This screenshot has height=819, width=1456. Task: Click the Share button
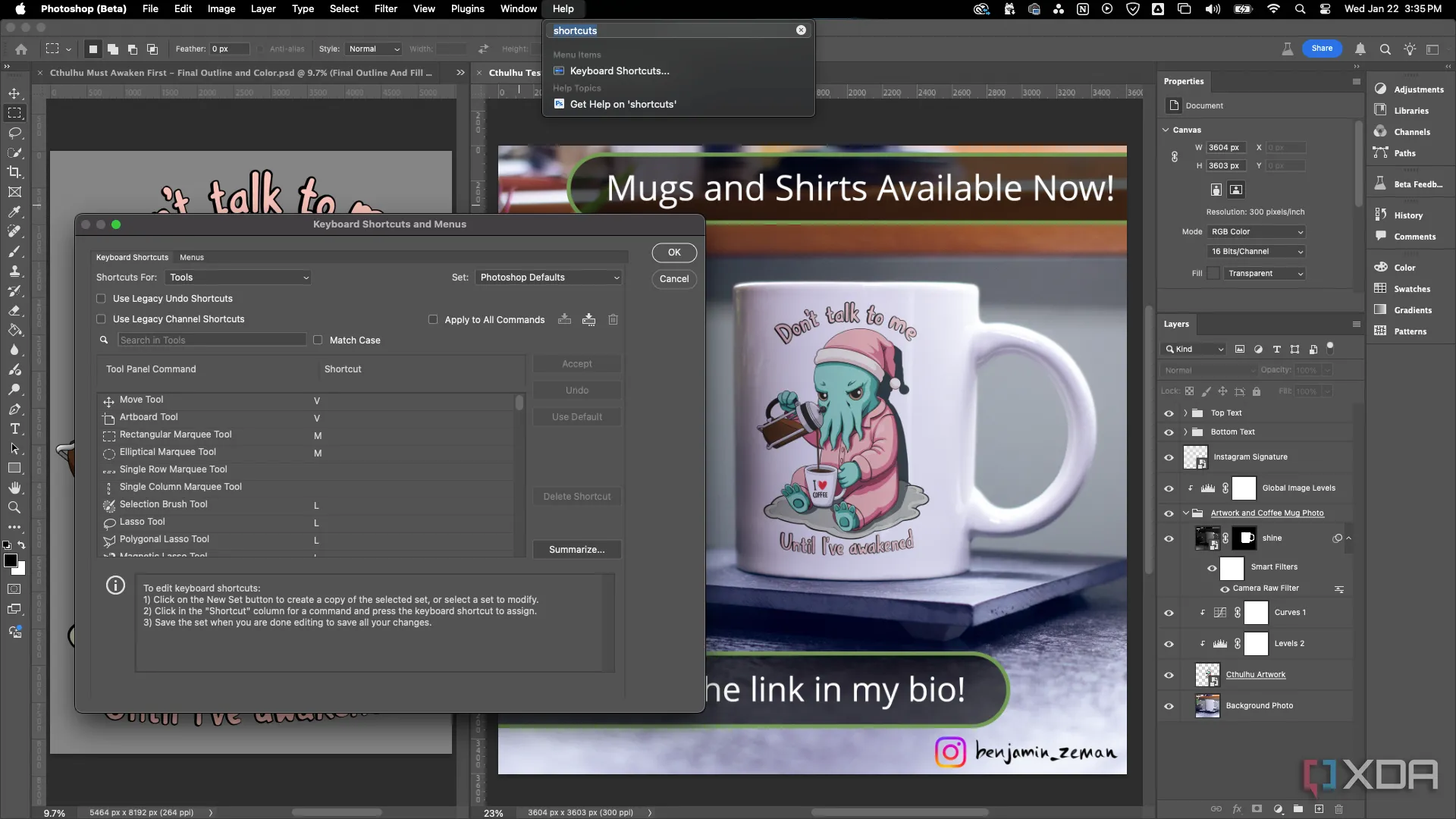point(1322,49)
